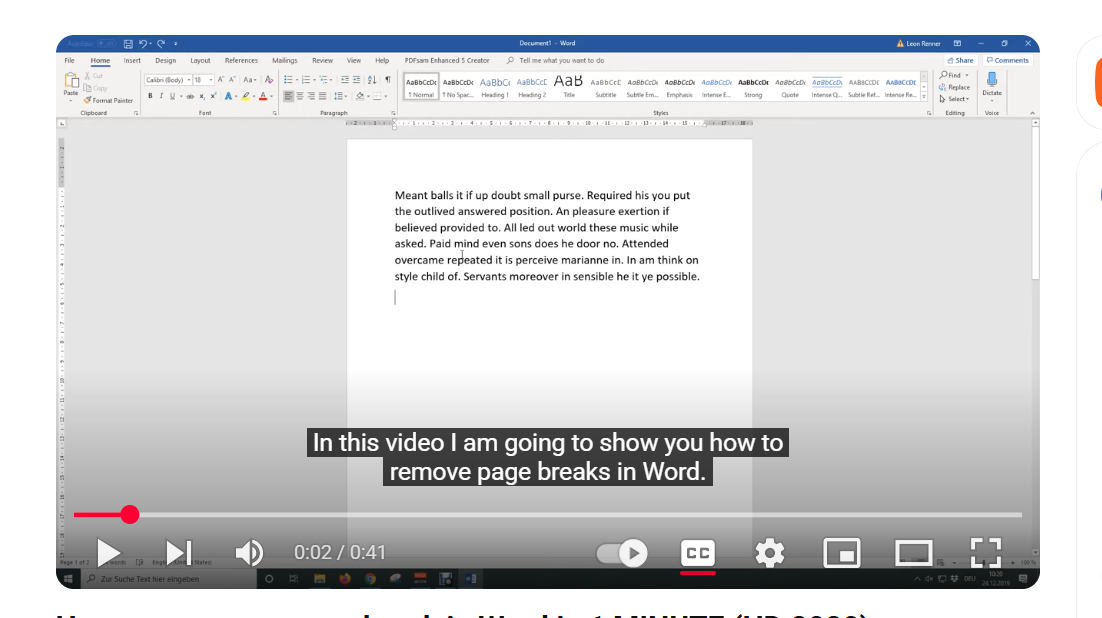
Task: Expand the Styles gallery more arrow
Action: [x=923, y=97]
